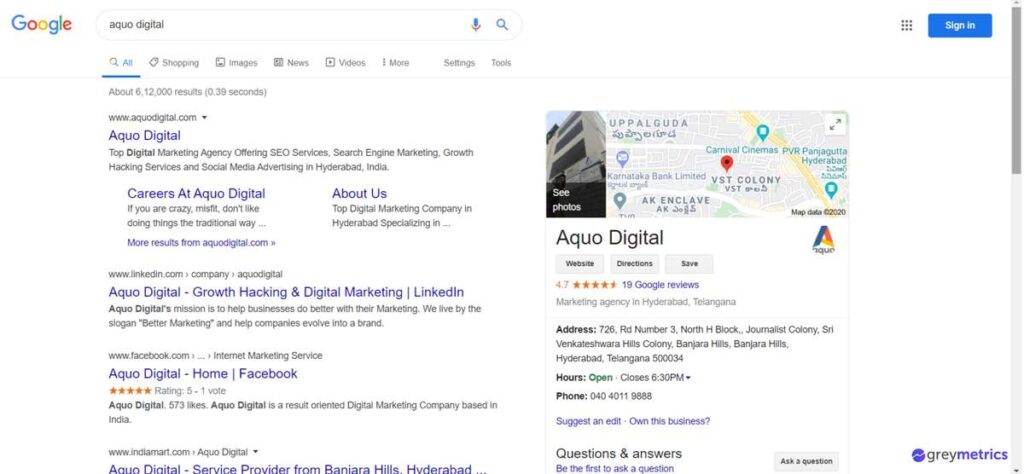1024x474 pixels.
Task: Click the Questions & answers heading
Action: click(618, 453)
